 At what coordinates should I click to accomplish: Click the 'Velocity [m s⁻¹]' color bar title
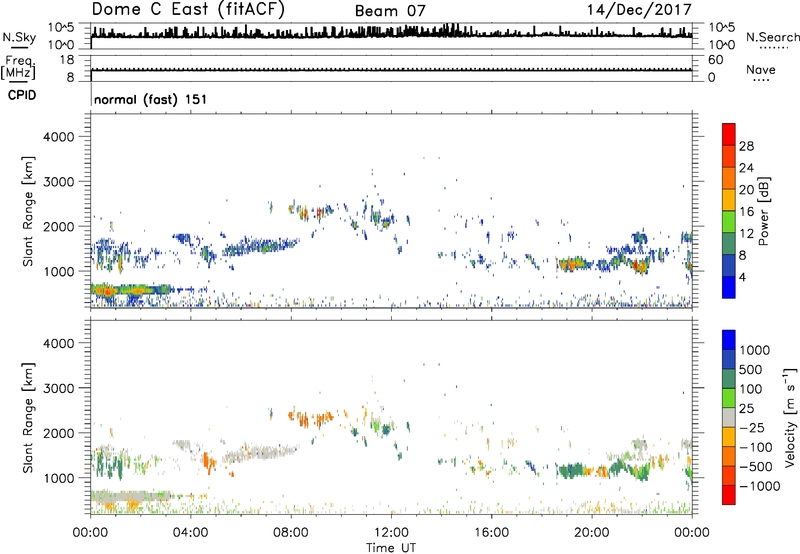coord(790,418)
